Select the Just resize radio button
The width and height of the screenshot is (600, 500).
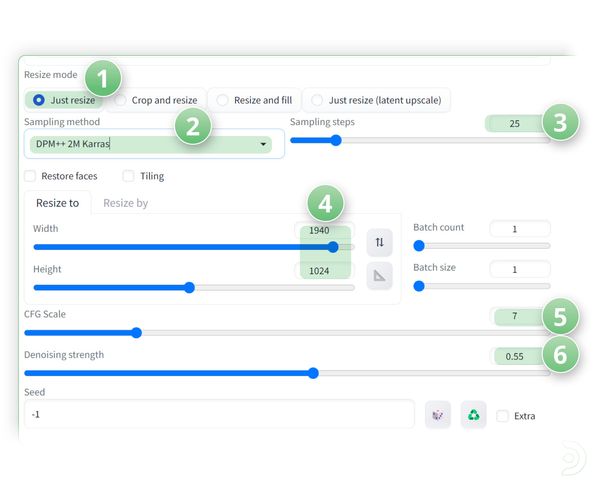(x=39, y=100)
